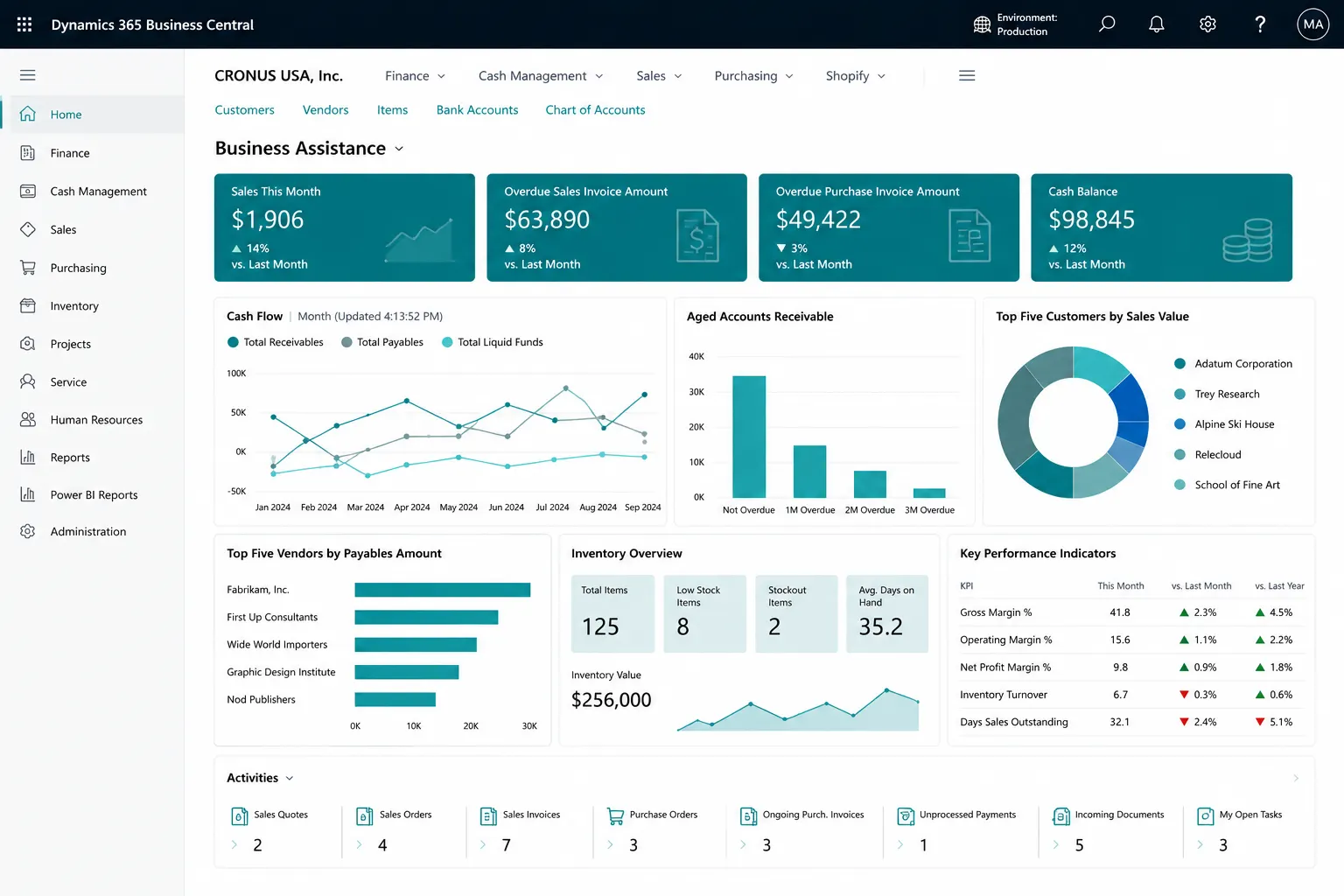Click the help question mark icon
Viewport: 1344px width, 896px height.
(x=1260, y=24)
